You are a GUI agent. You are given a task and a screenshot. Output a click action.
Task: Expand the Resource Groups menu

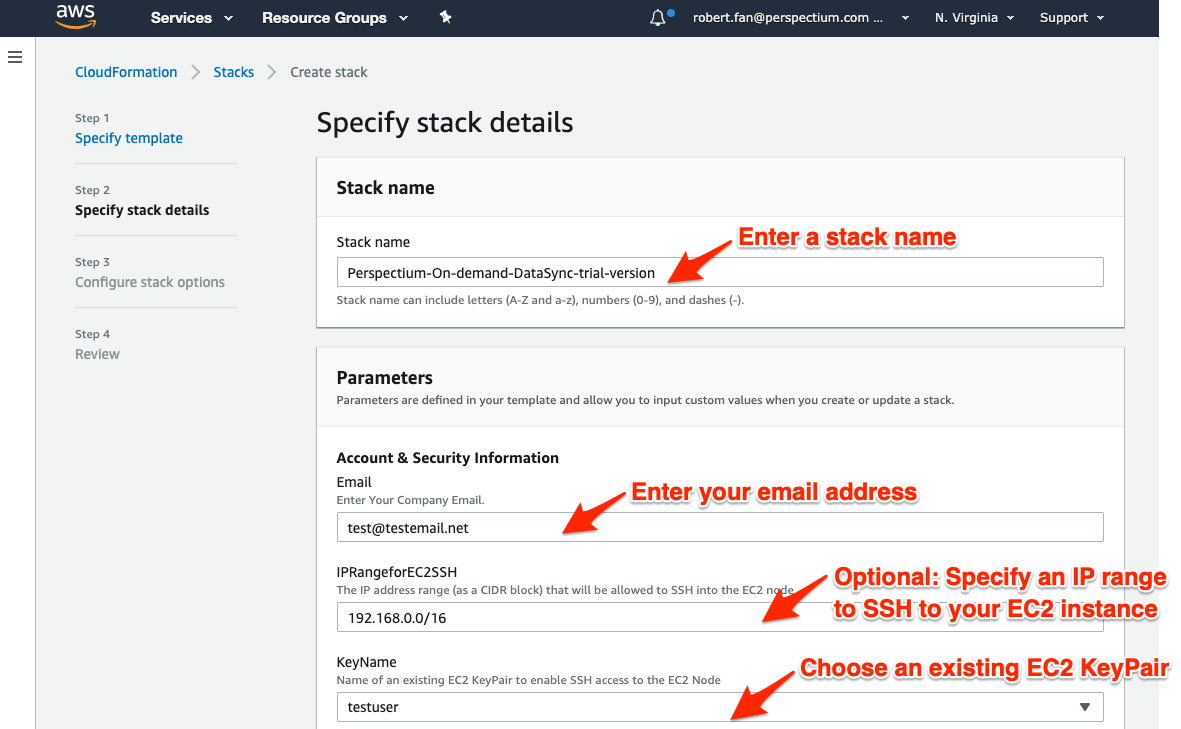pyautogui.click(x=334, y=17)
